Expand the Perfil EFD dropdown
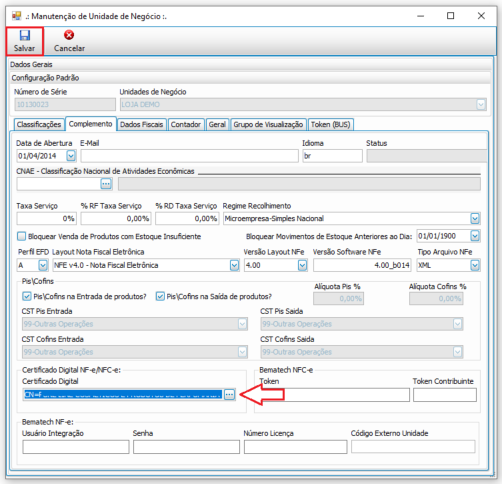Viewport: 502px width, 484px height. 43,265
